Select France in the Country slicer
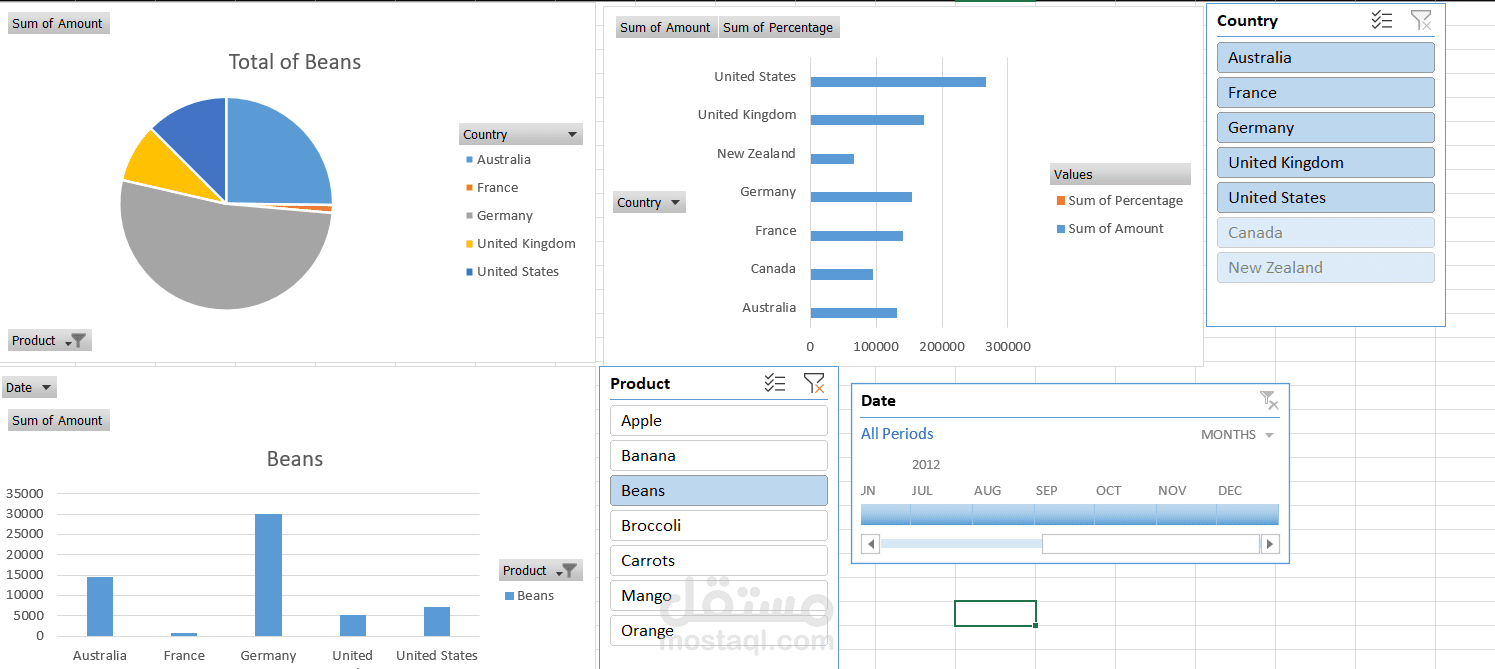Viewport: 1495px width, 669px height. tap(1325, 92)
